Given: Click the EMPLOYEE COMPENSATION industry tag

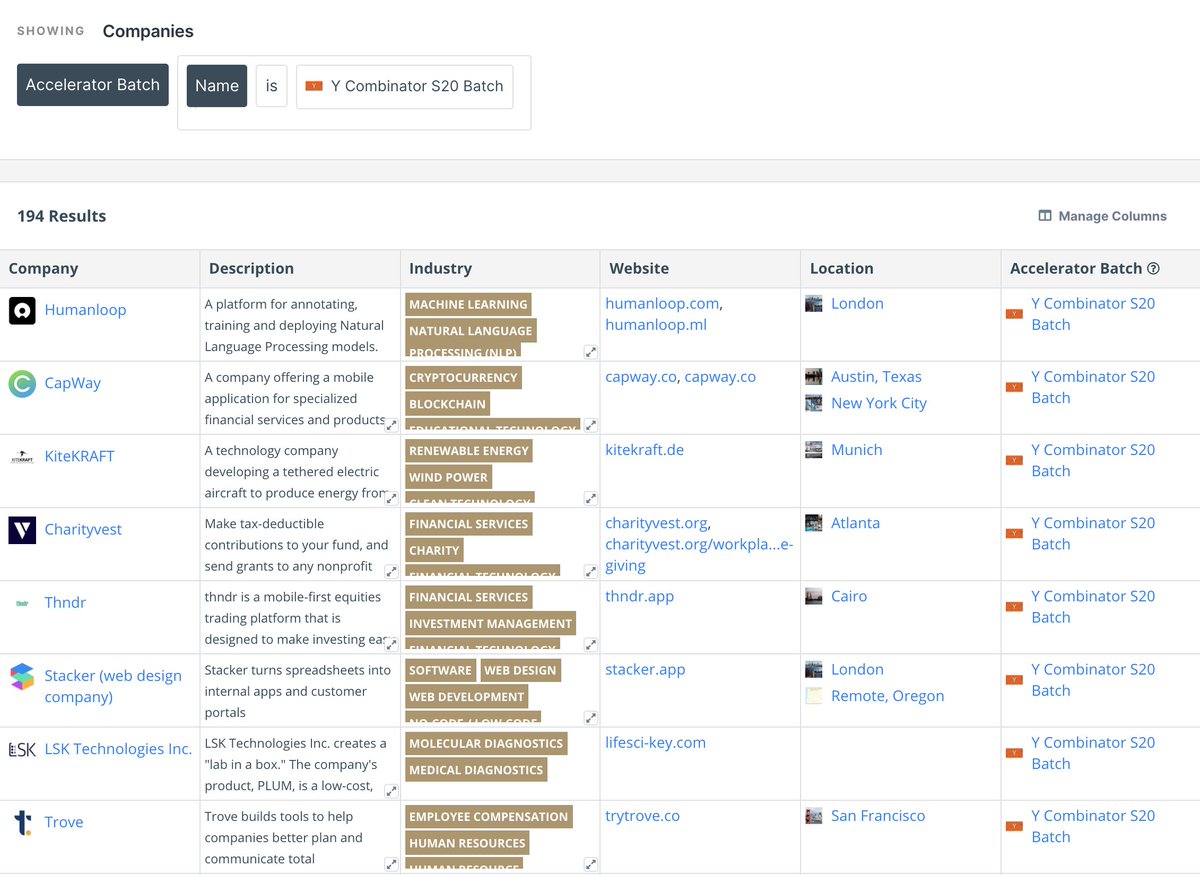Looking at the screenshot, I should (488, 816).
